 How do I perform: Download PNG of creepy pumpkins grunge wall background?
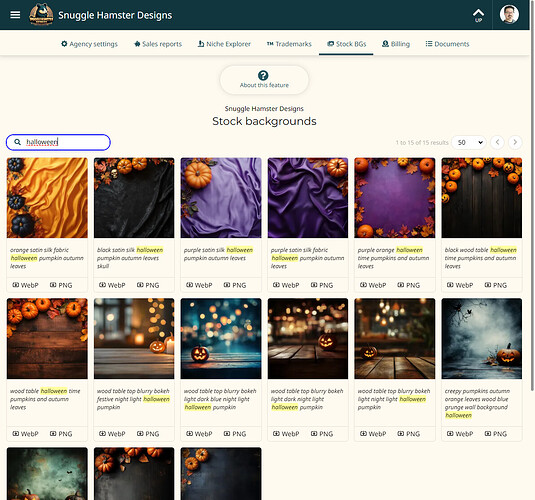click(x=495, y=434)
